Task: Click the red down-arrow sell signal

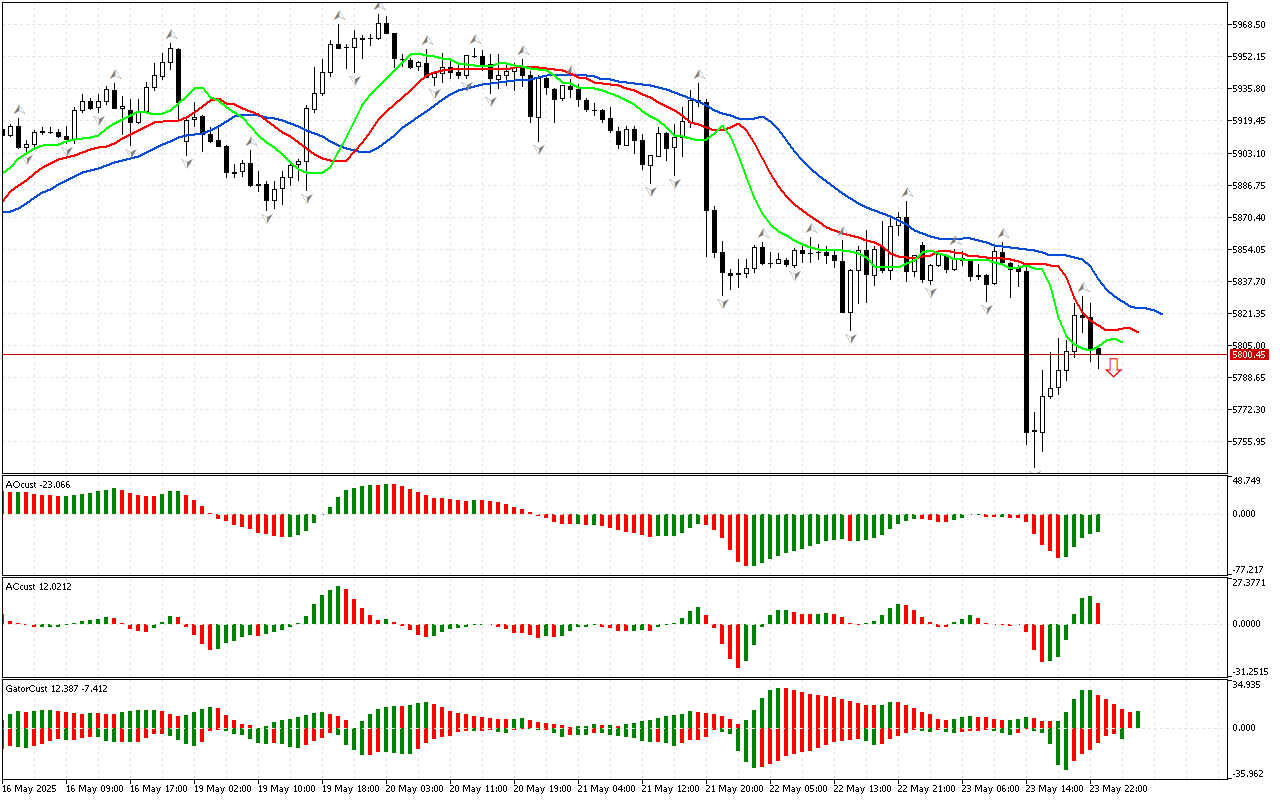Action: pos(1113,368)
